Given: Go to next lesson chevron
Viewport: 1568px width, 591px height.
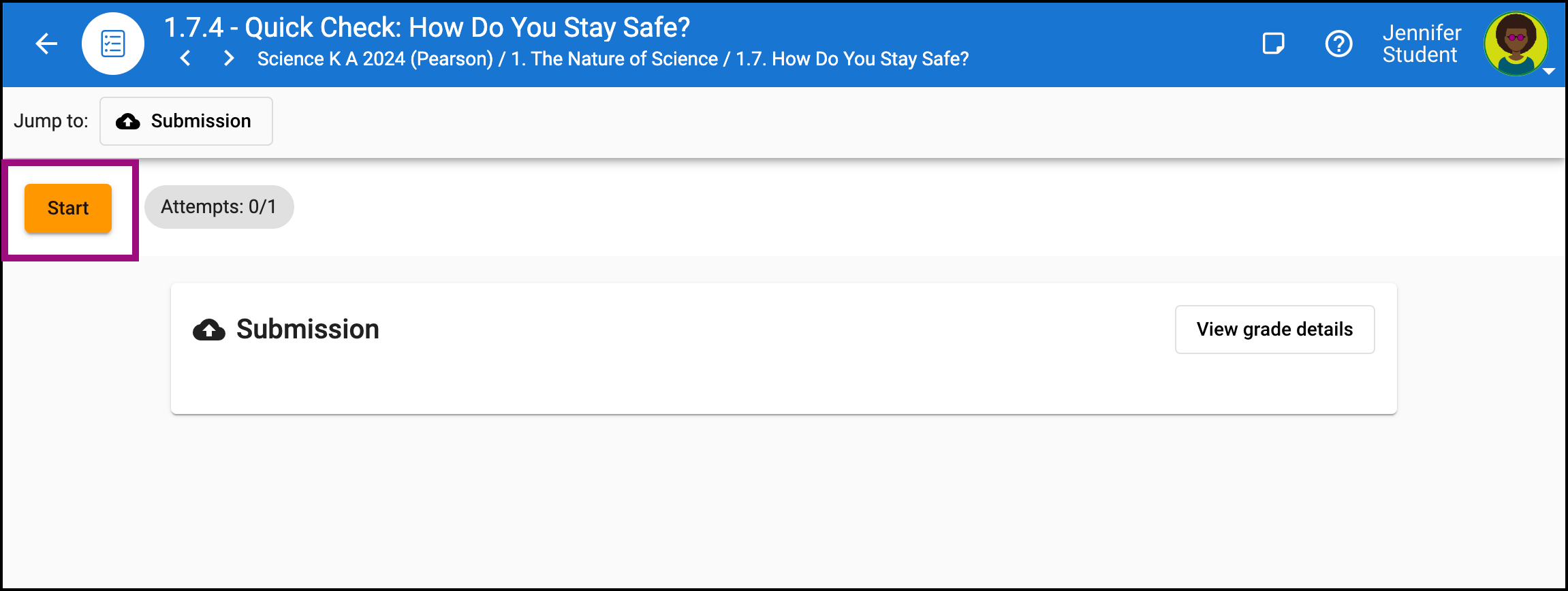Looking at the screenshot, I should 229,59.
